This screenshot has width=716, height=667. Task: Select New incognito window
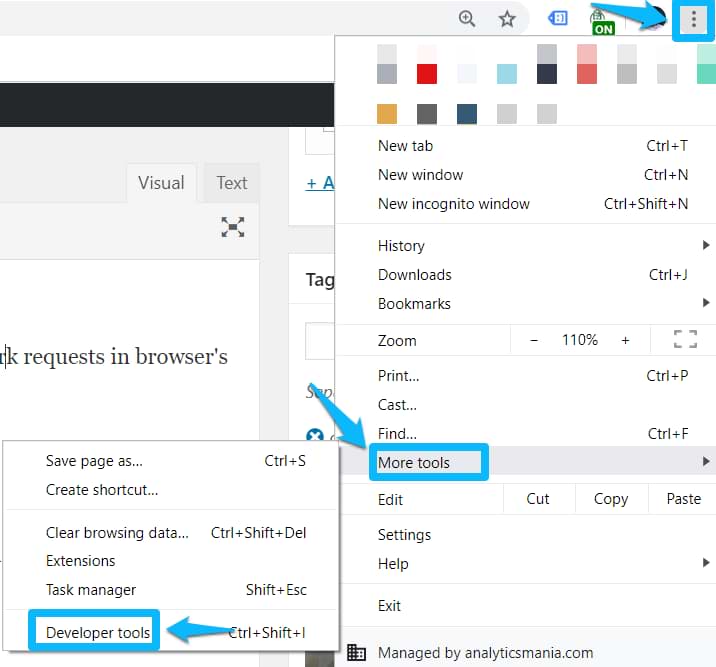click(453, 203)
